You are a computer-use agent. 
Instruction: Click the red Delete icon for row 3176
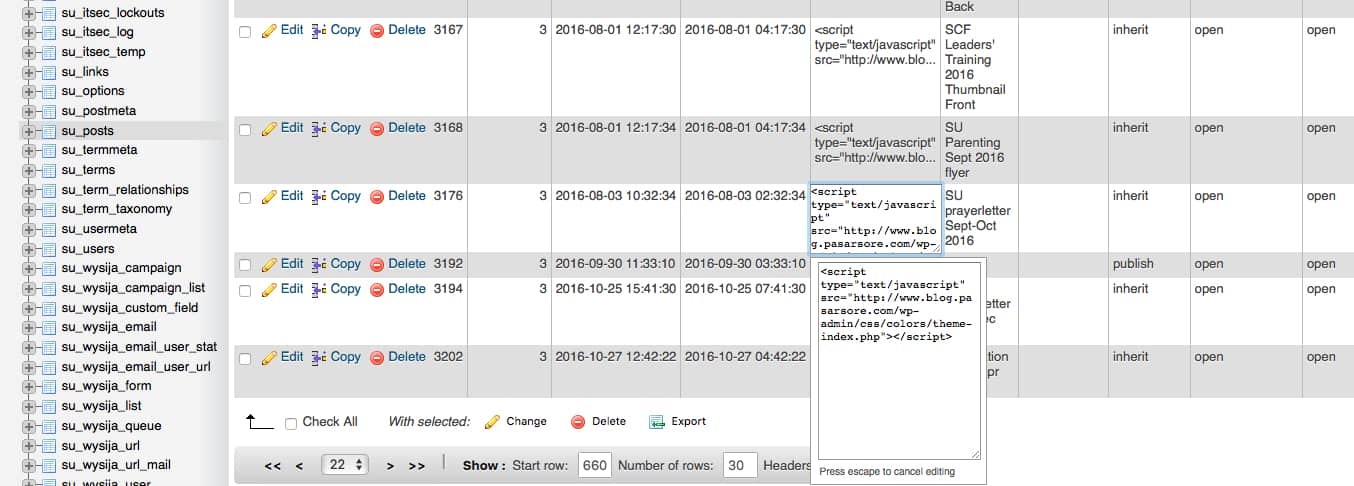377,197
